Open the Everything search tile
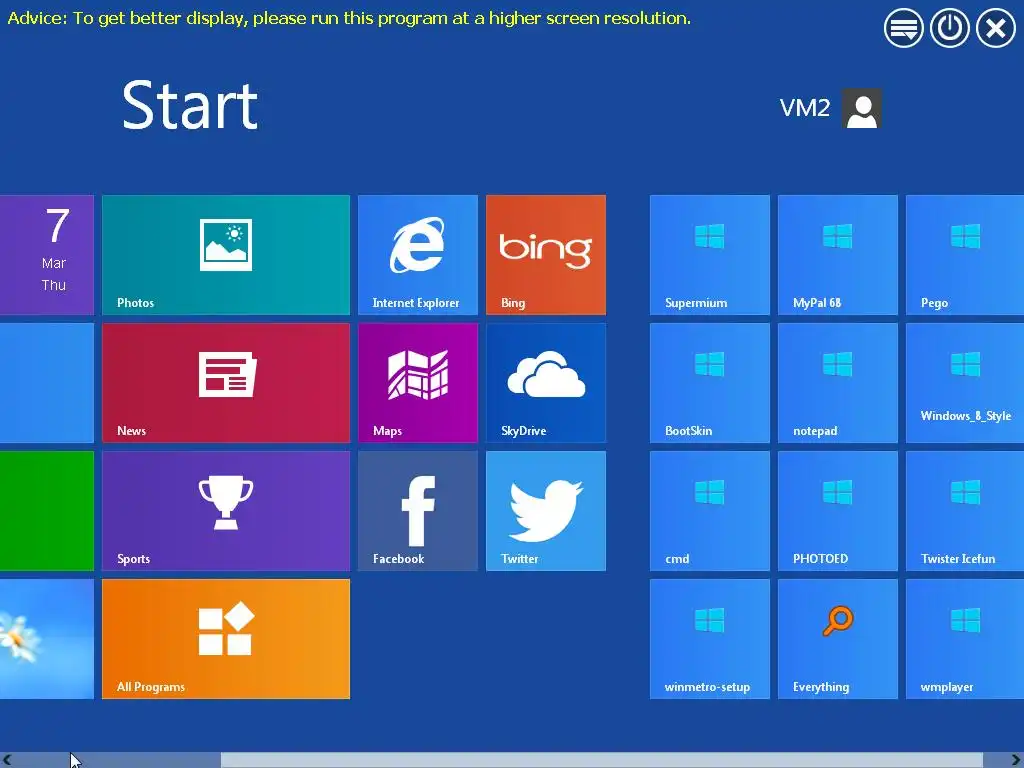The height and width of the screenshot is (768, 1024). click(x=838, y=639)
